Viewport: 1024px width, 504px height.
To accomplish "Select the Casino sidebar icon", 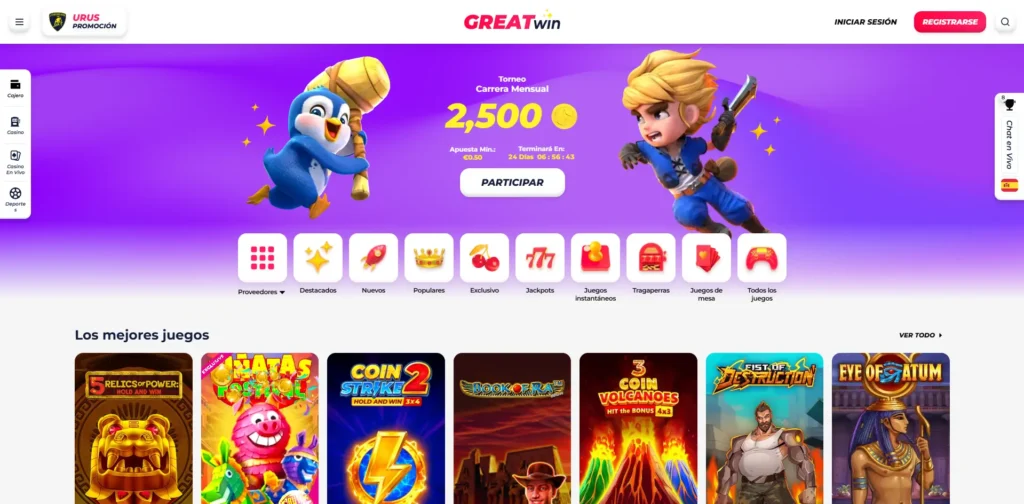I will 15,125.
